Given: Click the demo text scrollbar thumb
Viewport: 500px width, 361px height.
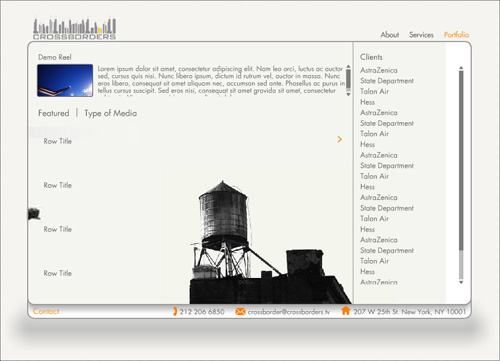Looking at the screenshot, I should point(348,79).
